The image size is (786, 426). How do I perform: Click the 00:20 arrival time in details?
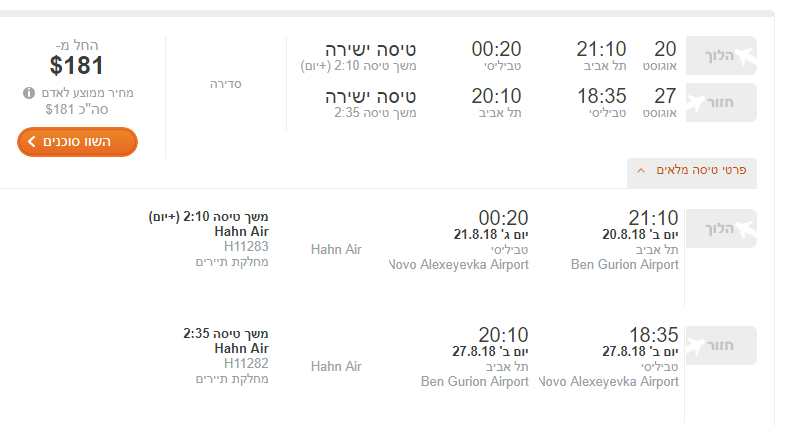[x=503, y=218]
